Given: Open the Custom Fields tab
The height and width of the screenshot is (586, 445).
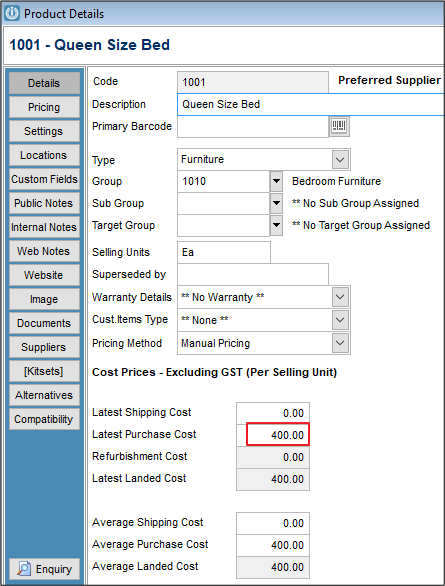Looking at the screenshot, I should (x=44, y=179).
